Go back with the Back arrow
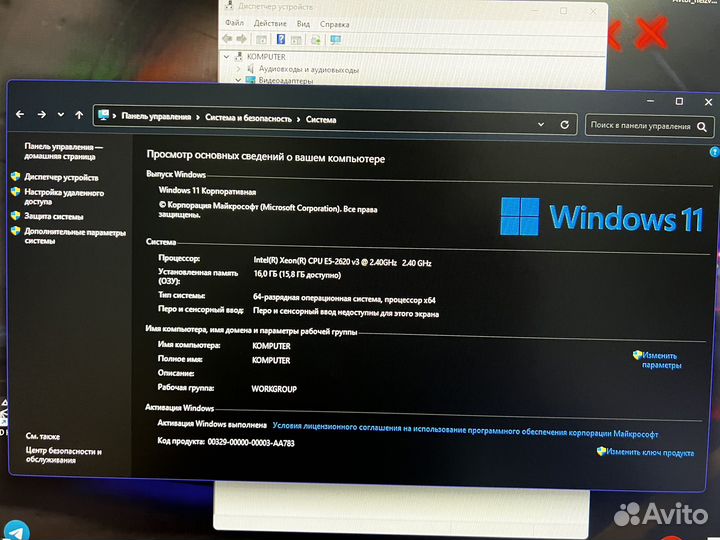The width and height of the screenshot is (720, 540). pyautogui.click(x=20, y=114)
